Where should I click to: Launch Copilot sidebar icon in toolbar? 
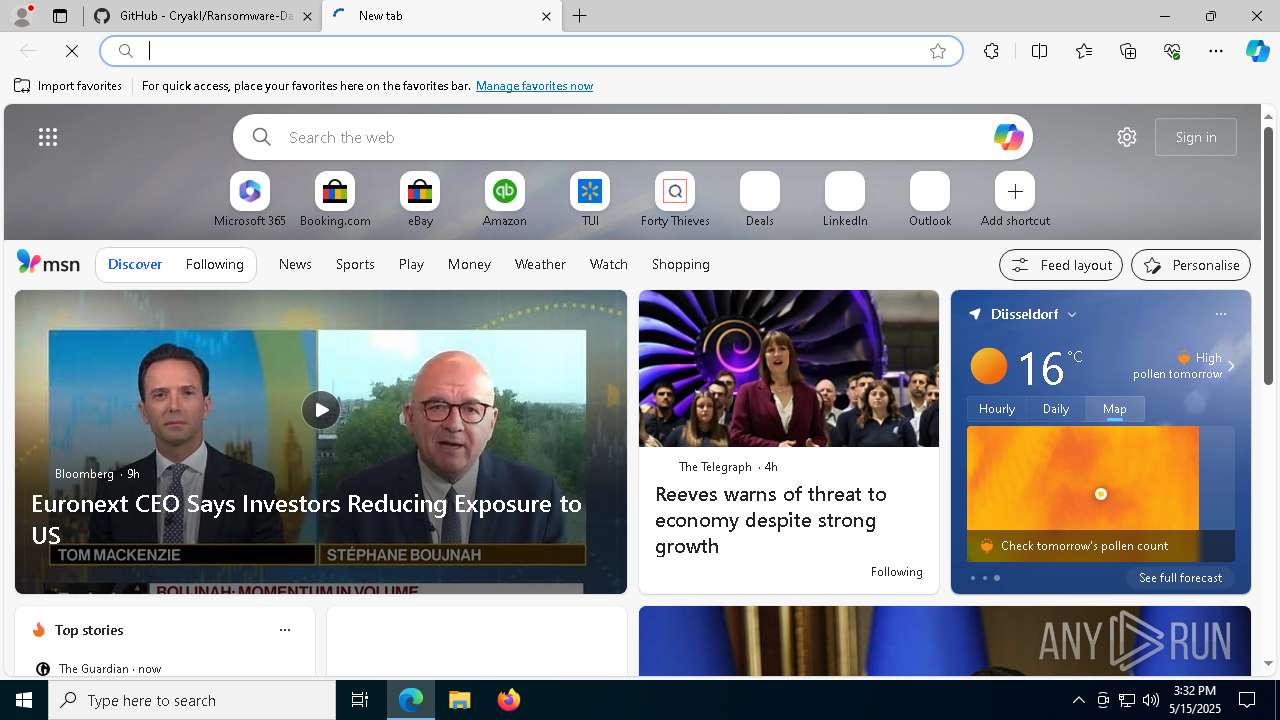(1258, 51)
